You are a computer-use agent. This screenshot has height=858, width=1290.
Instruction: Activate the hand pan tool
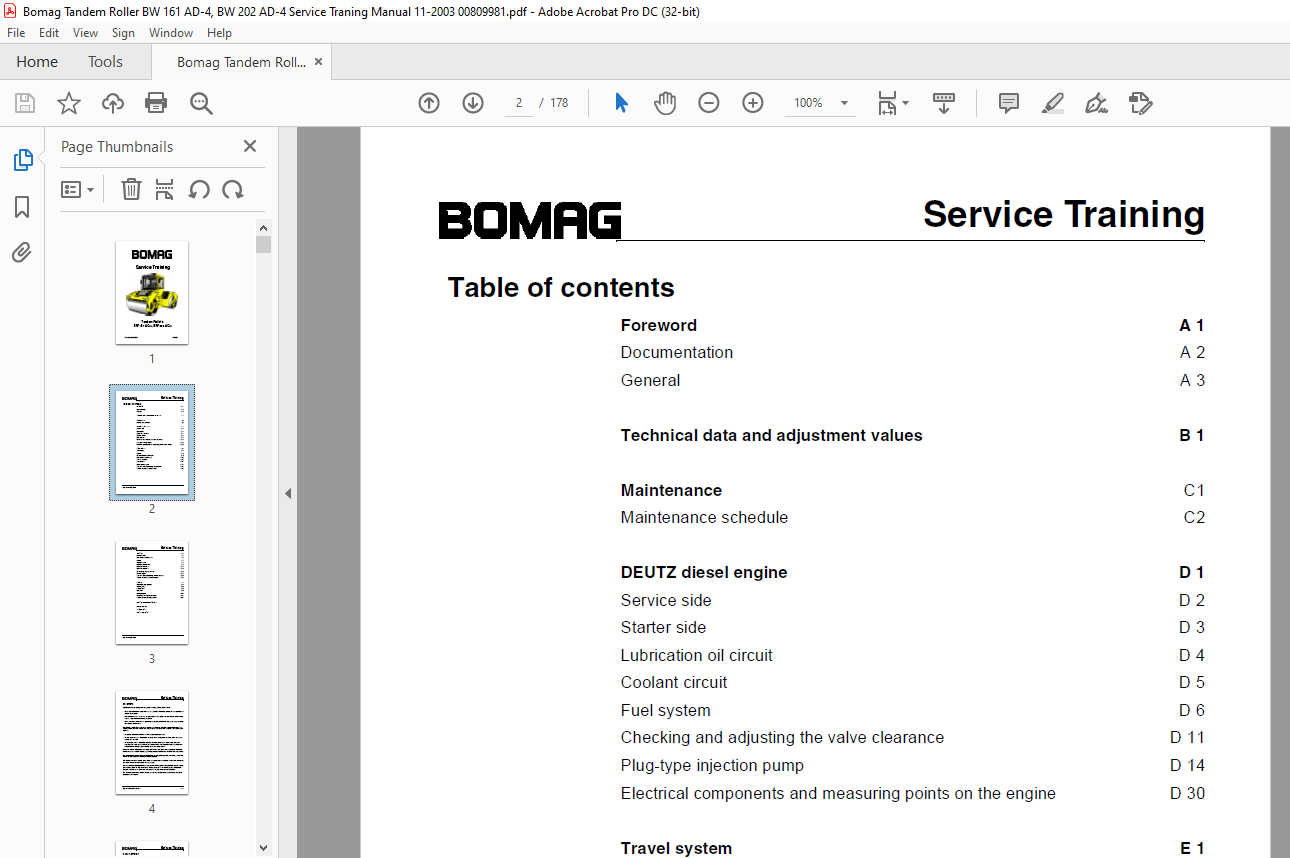665,103
